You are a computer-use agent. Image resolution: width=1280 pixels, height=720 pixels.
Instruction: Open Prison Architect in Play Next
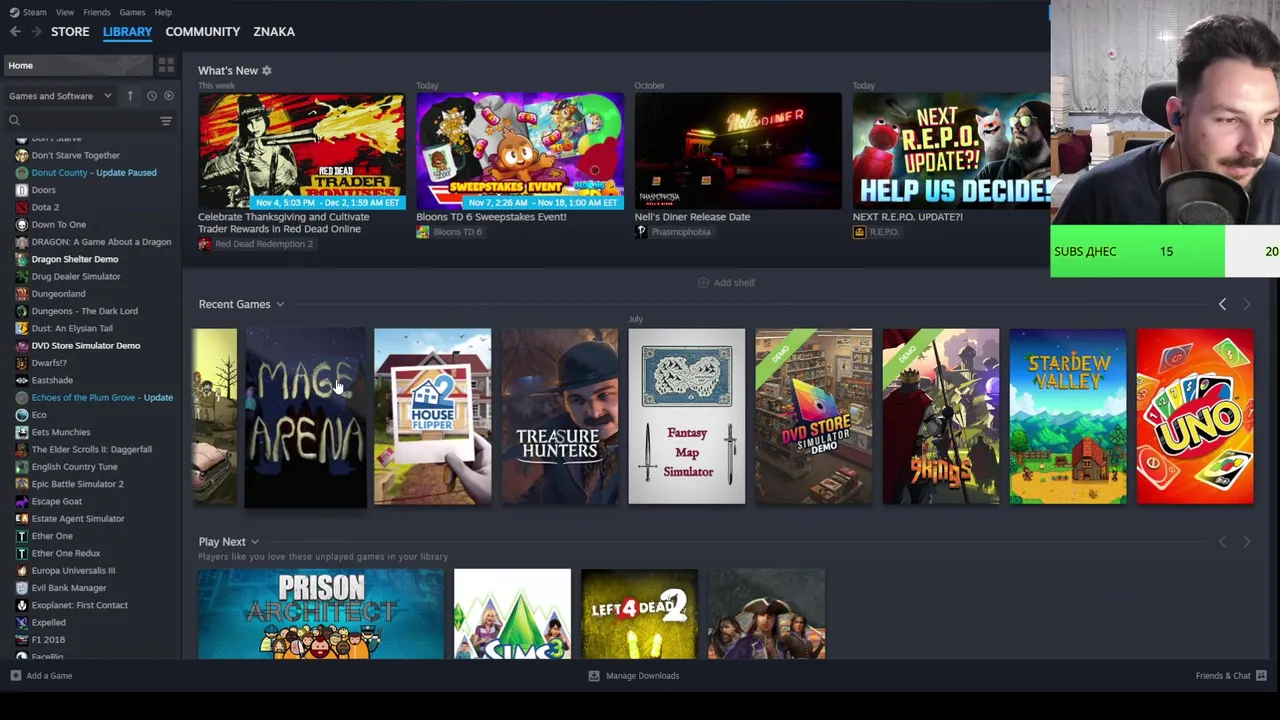321,614
